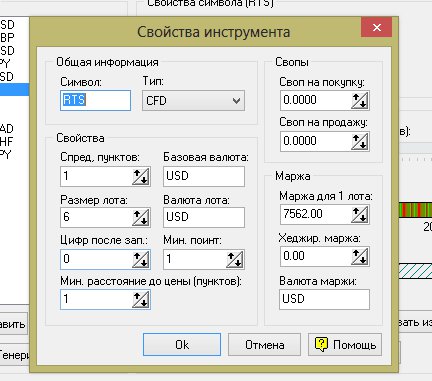Click the Валюта маржи field with USD
This screenshot has height=381, width=432.
[x=324, y=299]
